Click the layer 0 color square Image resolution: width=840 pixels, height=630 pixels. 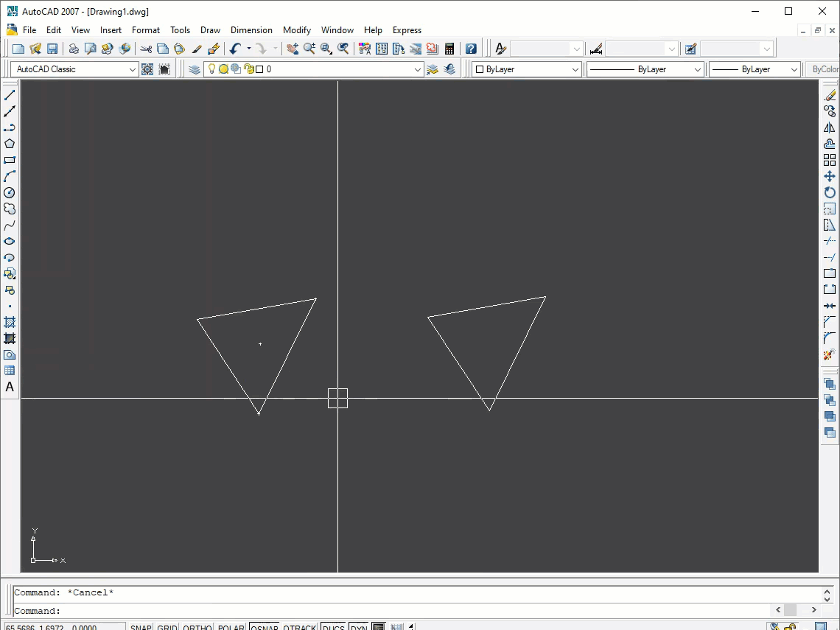[x=259, y=69]
